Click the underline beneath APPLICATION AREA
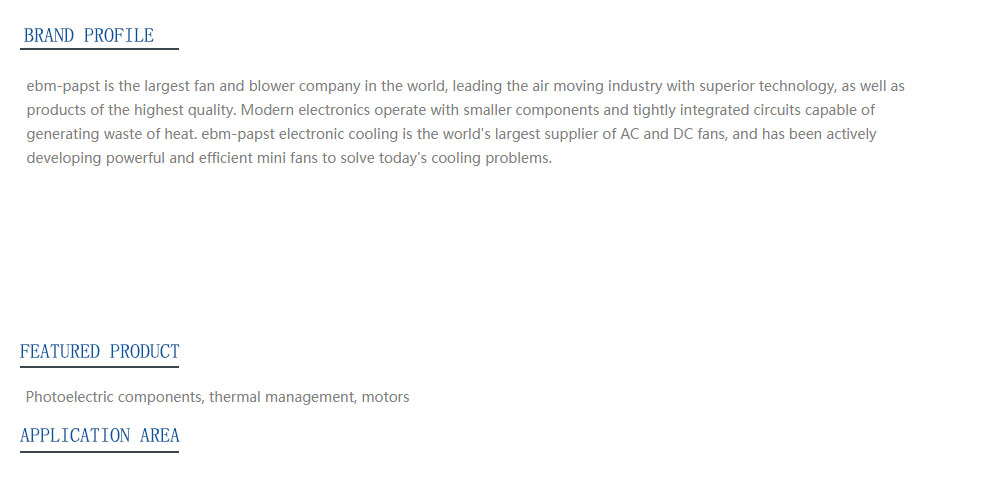 tap(99, 452)
